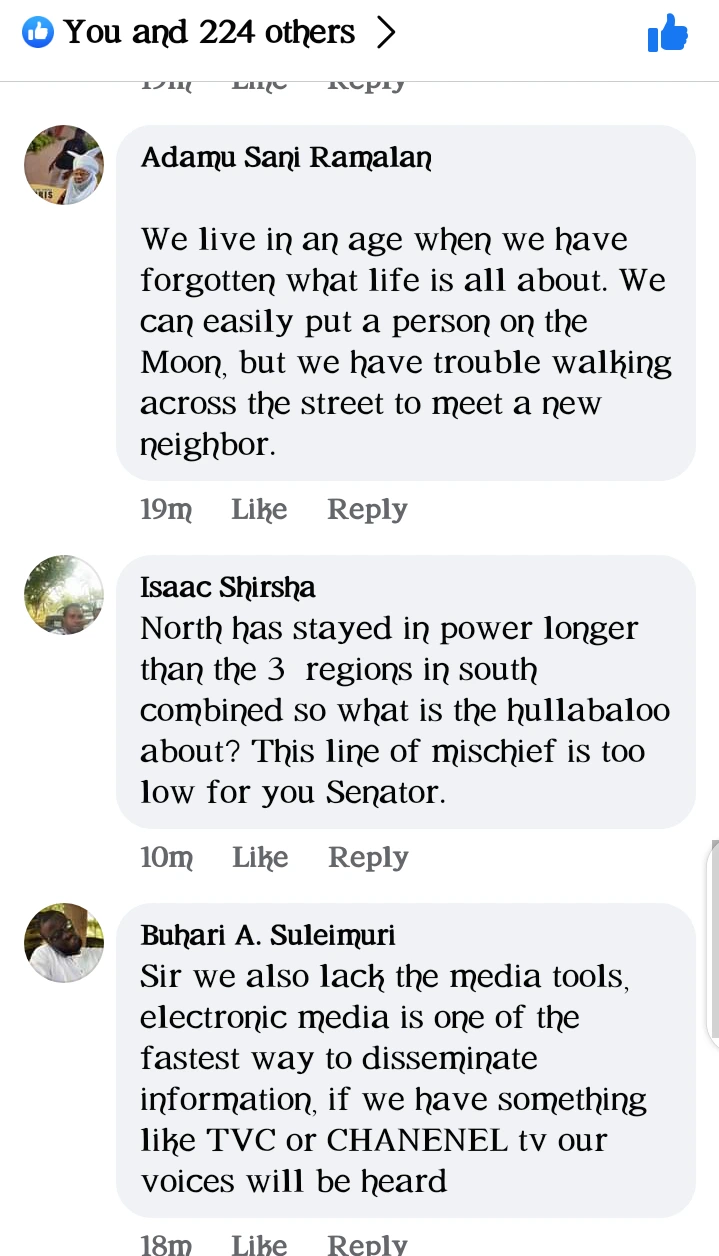
Task: Open "You and 224 others" reactions list
Action: pos(209,33)
